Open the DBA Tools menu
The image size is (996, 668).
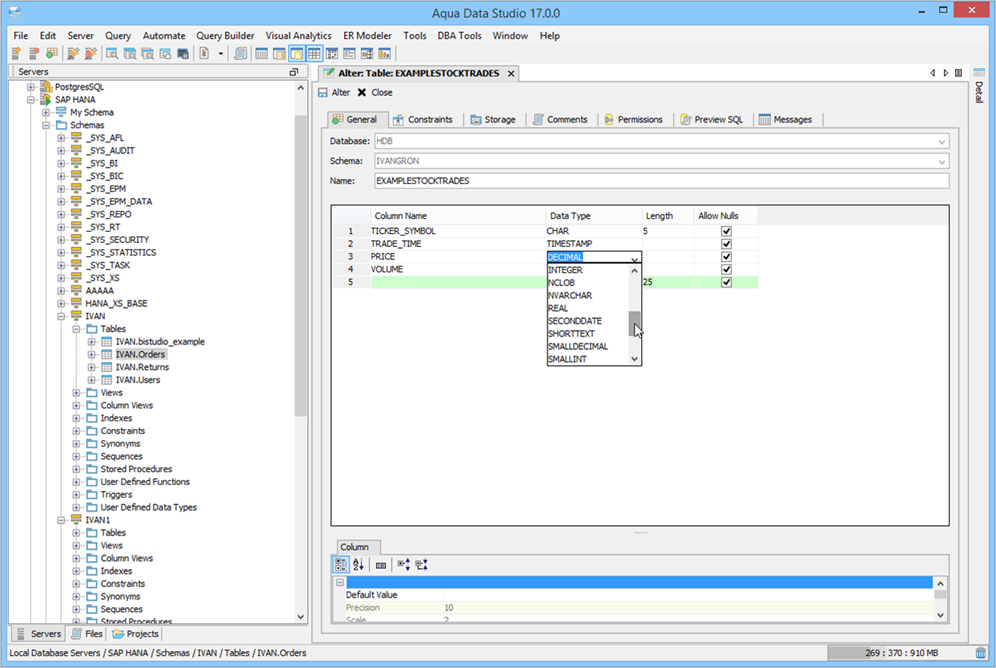pos(459,36)
